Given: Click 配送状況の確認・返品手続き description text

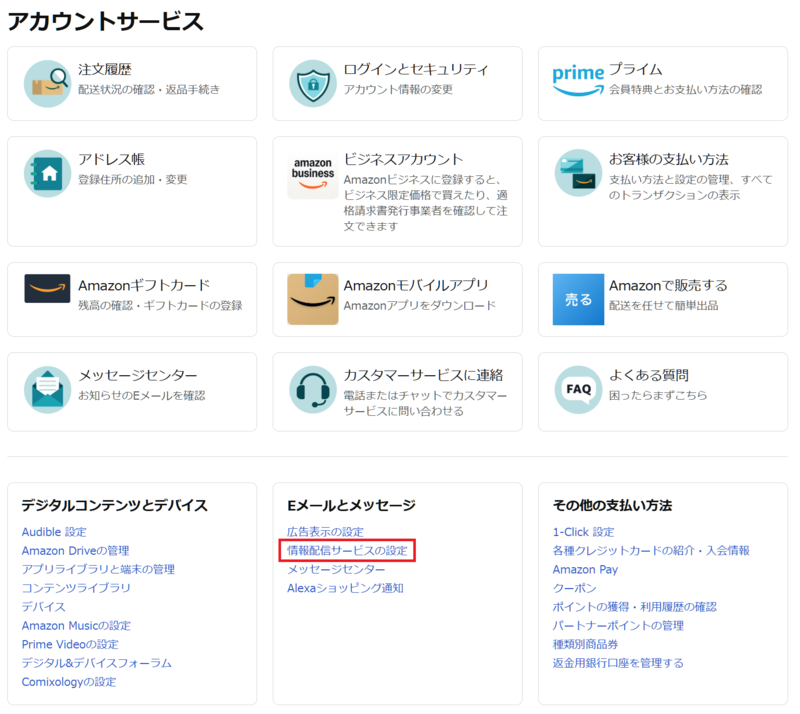Looking at the screenshot, I should click(x=149, y=89).
